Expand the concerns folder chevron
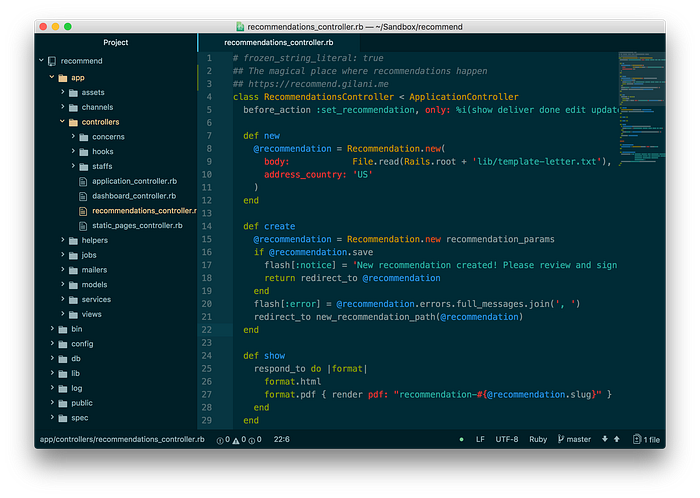 click(73, 136)
